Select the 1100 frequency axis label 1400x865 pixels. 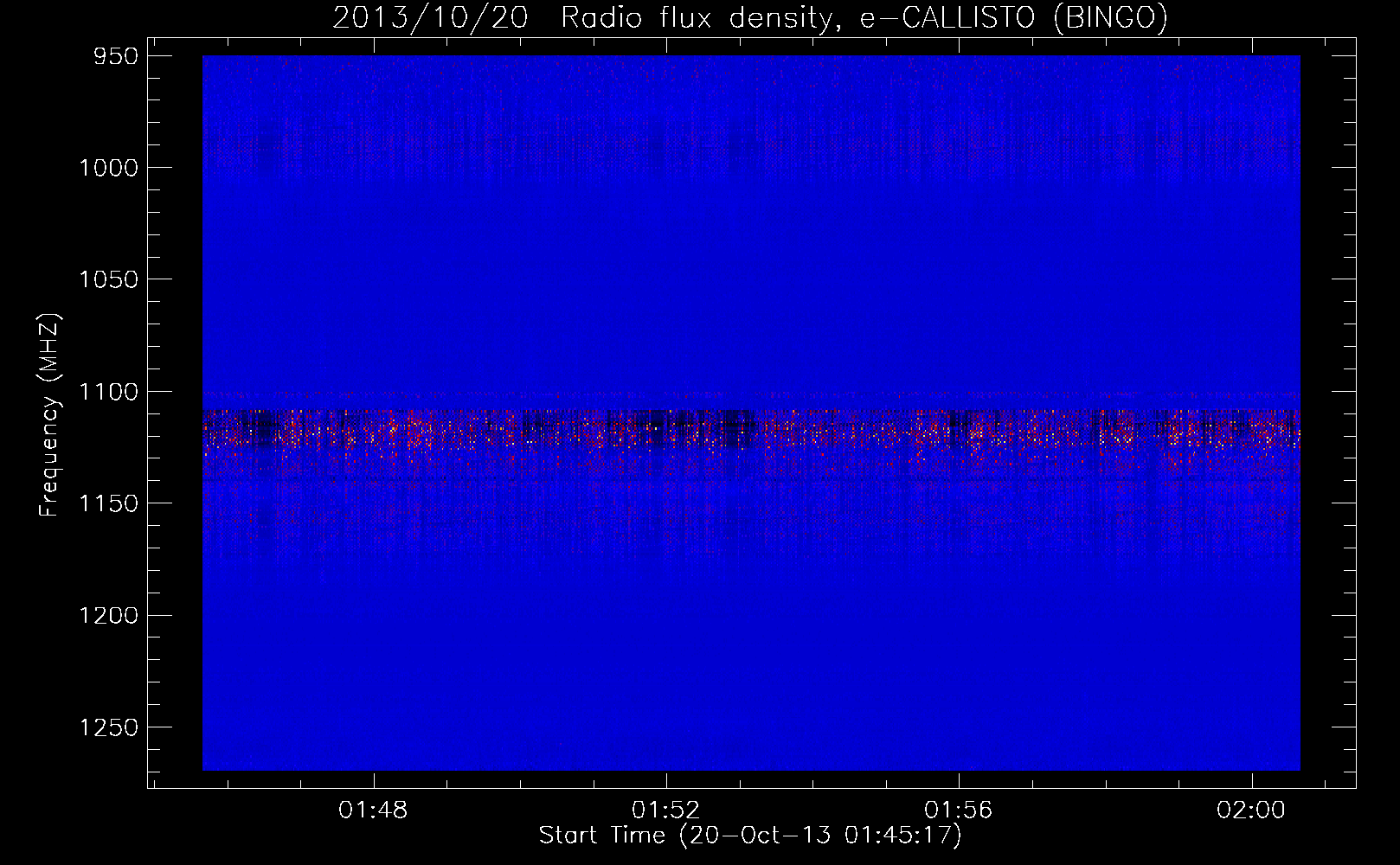tap(108, 392)
